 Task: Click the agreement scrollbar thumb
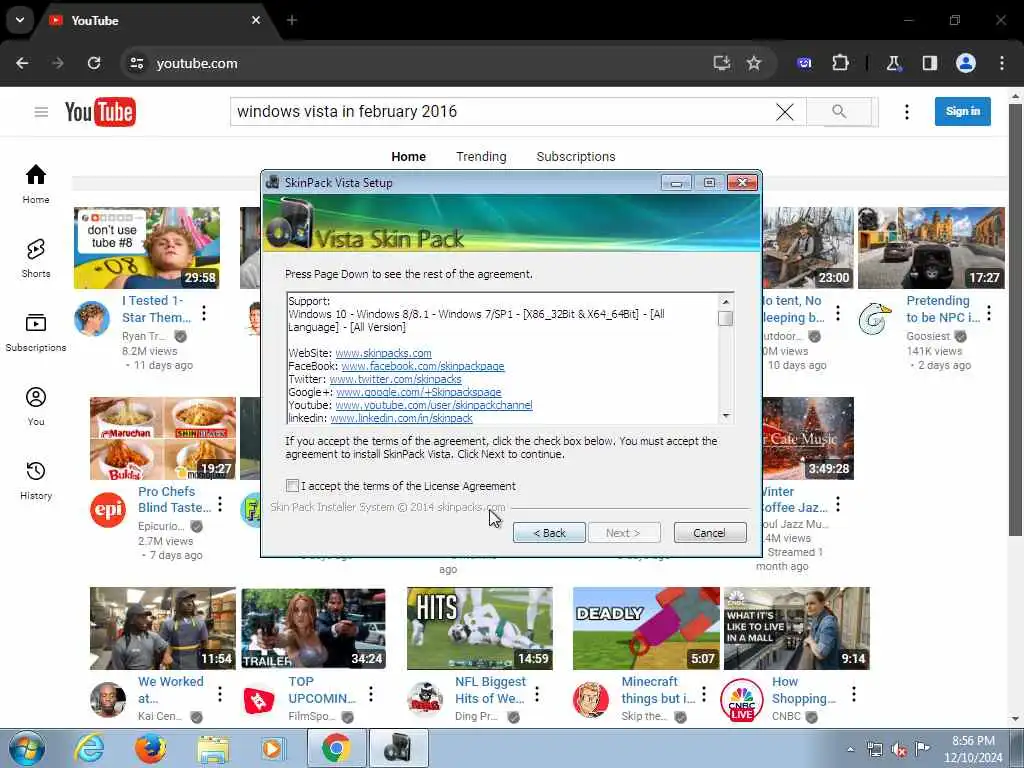[x=726, y=319]
